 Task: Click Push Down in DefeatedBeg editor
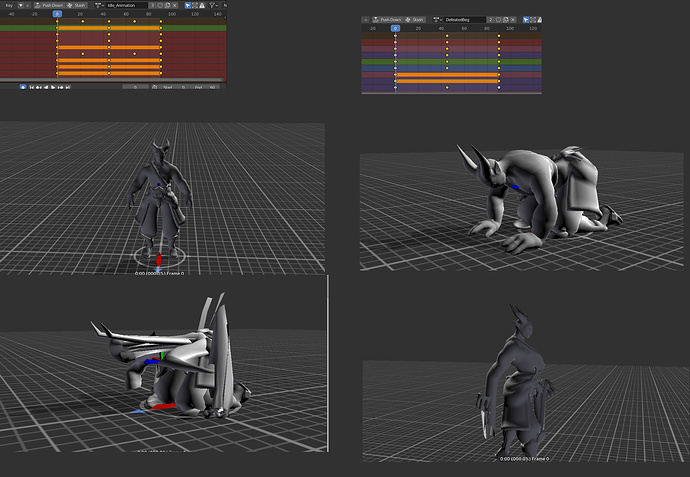pos(387,20)
